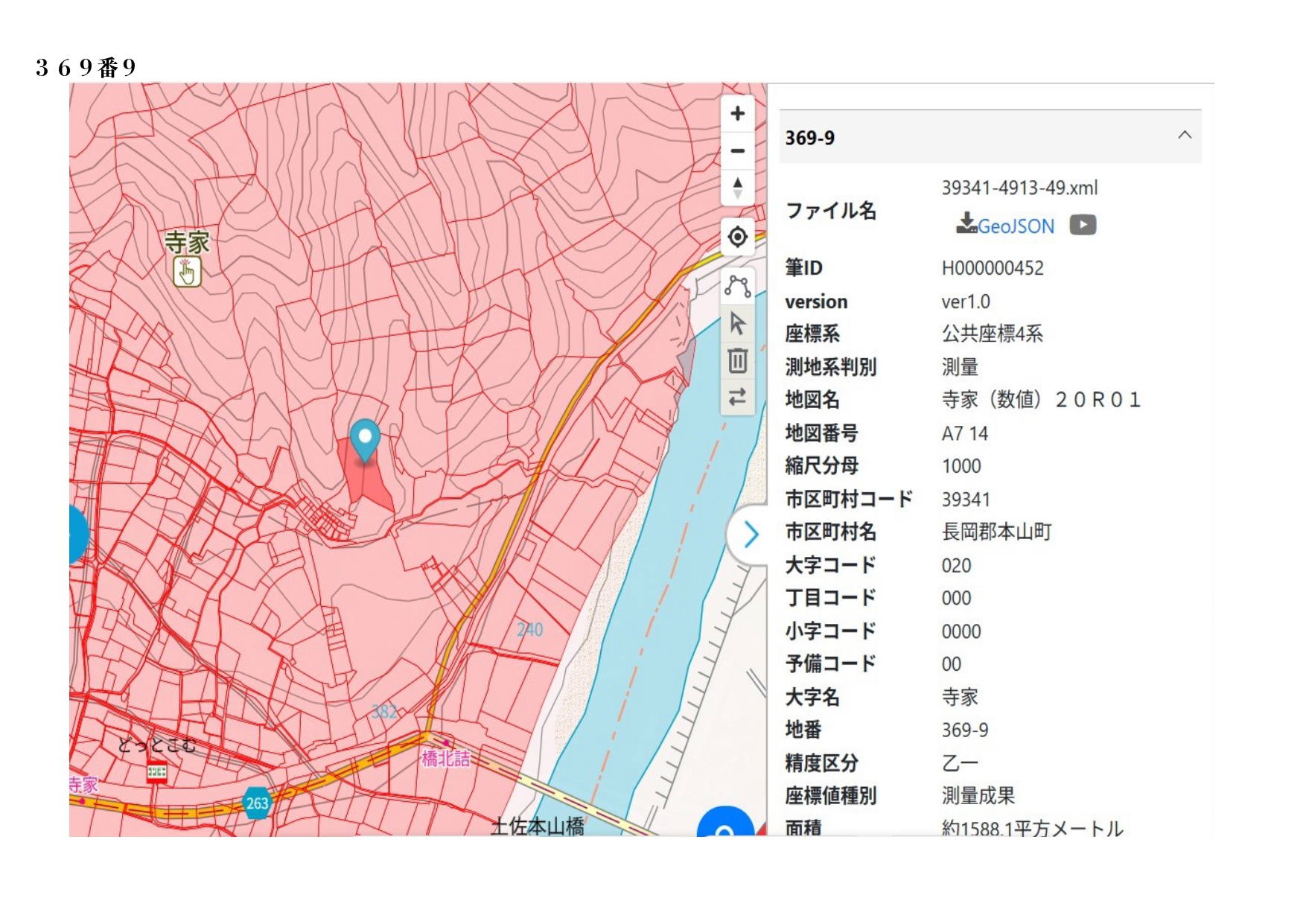
Task: Delete selection with trash can icon
Action: click(x=737, y=360)
